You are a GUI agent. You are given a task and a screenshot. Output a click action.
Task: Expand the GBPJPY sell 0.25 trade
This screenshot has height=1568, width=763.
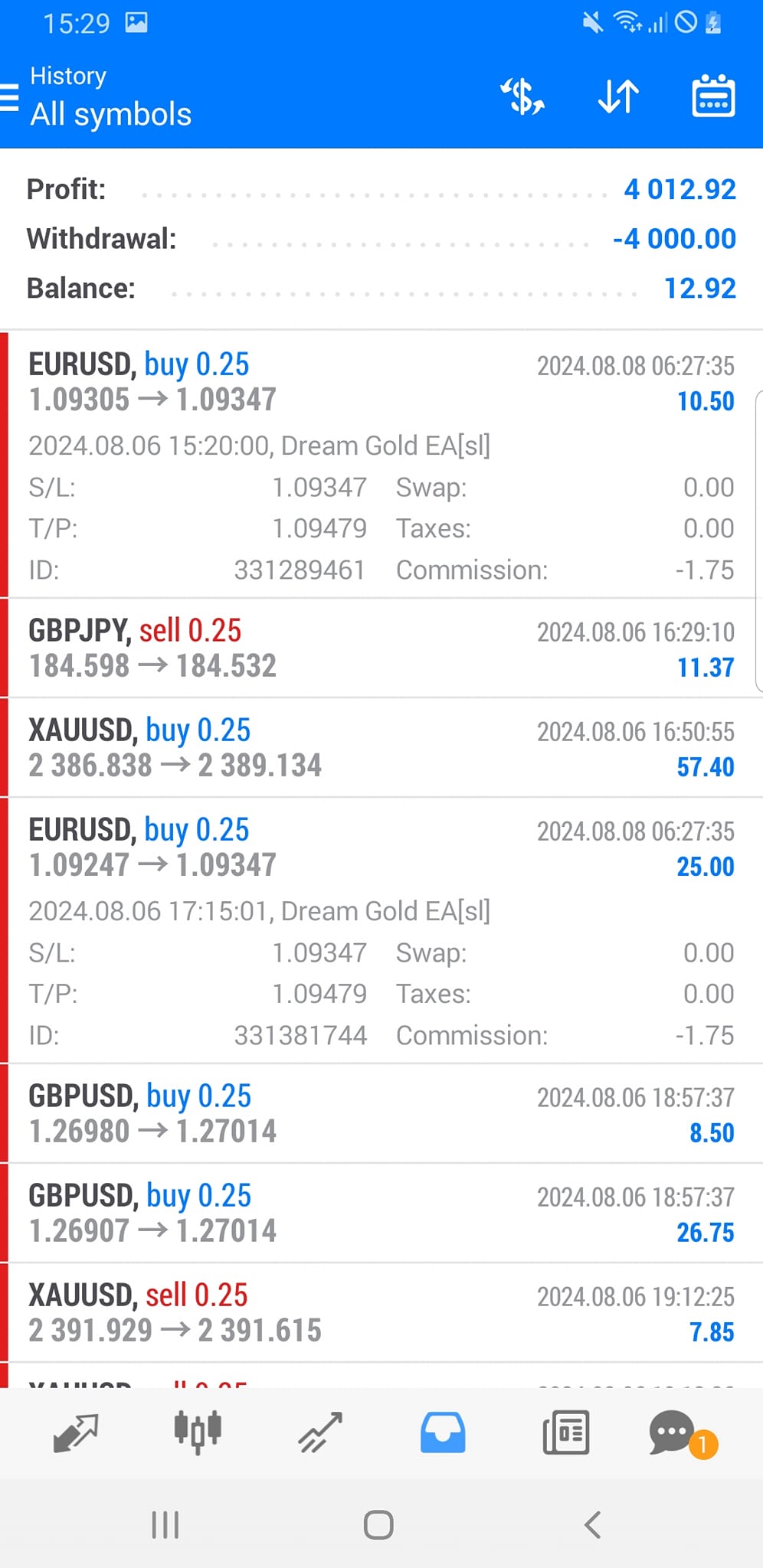pyautogui.click(x=381, y=648)
